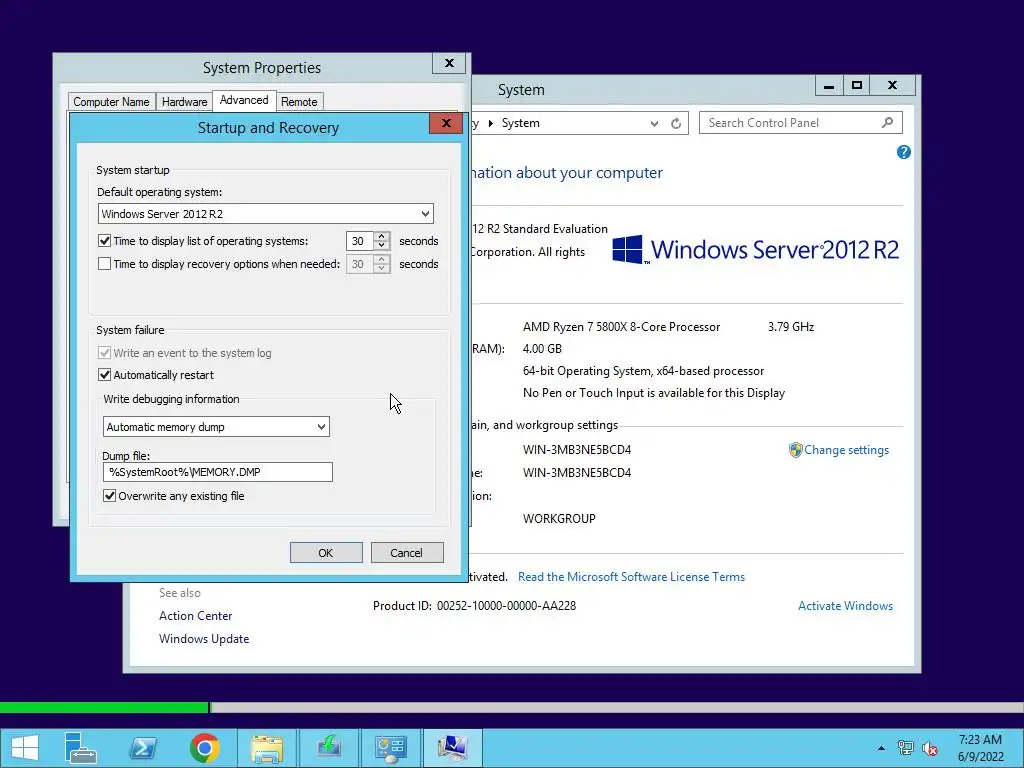
Task: Show hidden tray icons arrow
Action: 881,748
